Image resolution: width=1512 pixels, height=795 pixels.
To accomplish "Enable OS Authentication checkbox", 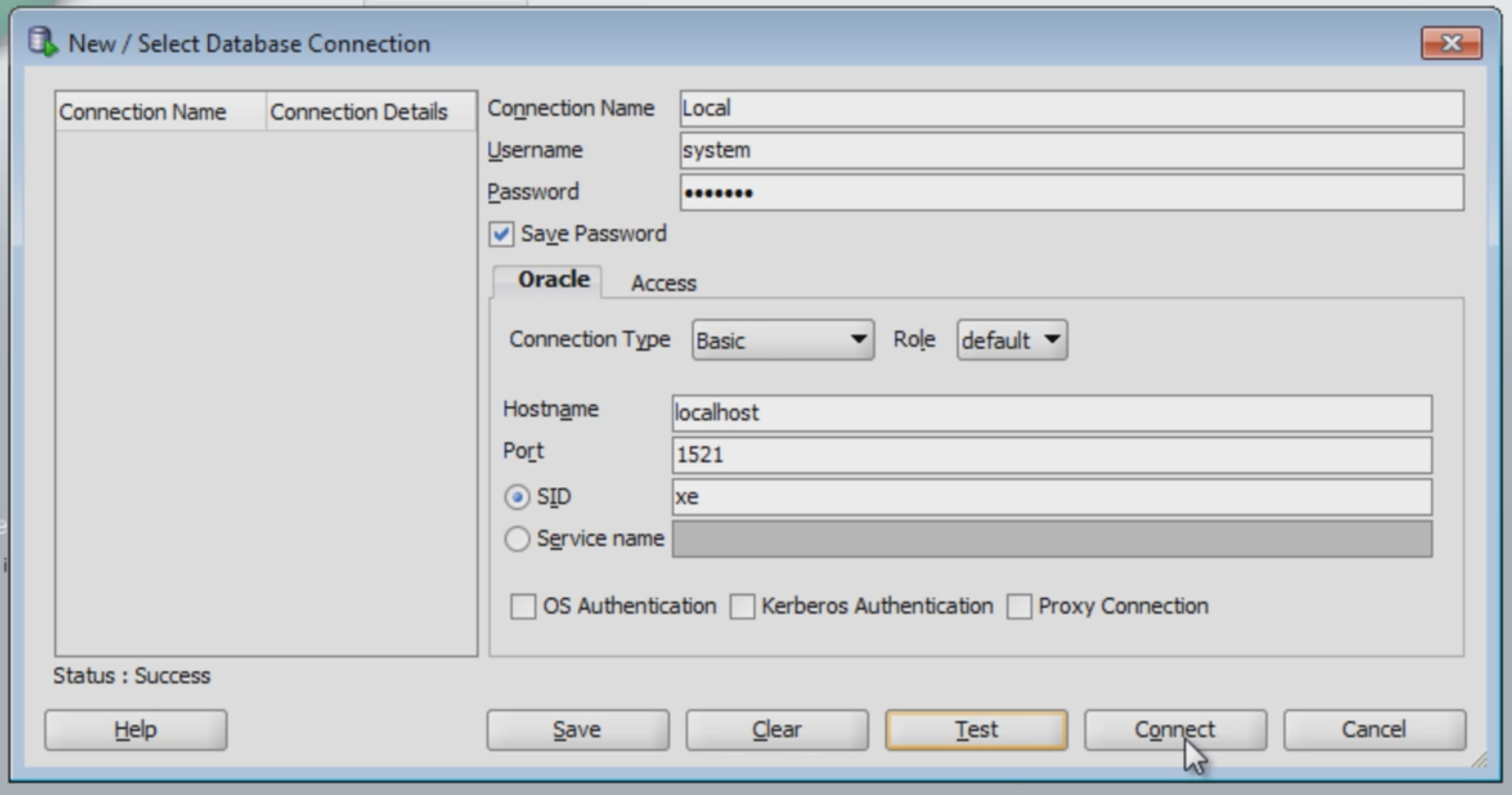I will [523, 607].
